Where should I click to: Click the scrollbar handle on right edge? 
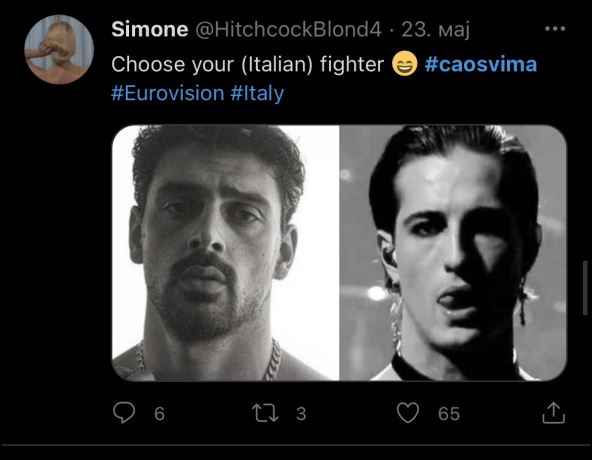tap(586, 287)
